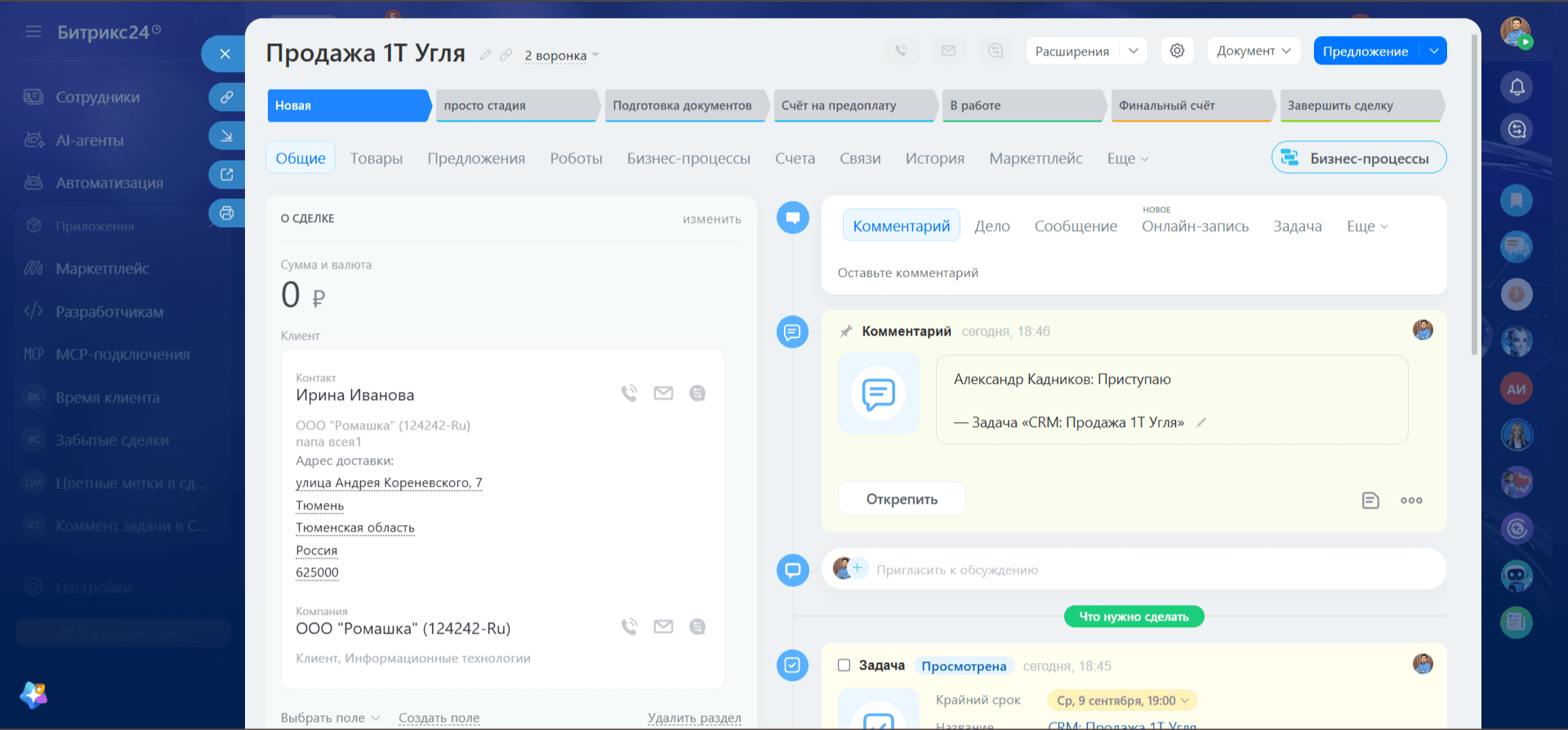
Task: Open the Предложения tab
Action: 476,158
